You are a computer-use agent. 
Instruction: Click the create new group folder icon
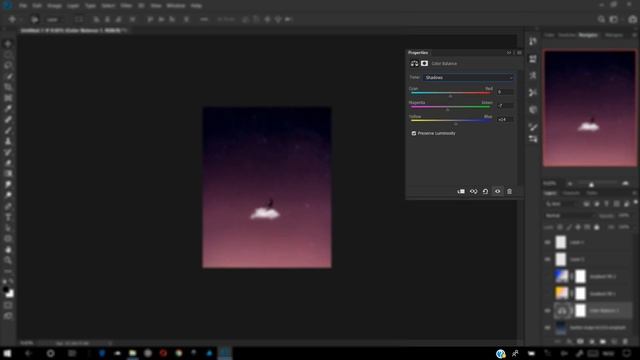(603, 341)
